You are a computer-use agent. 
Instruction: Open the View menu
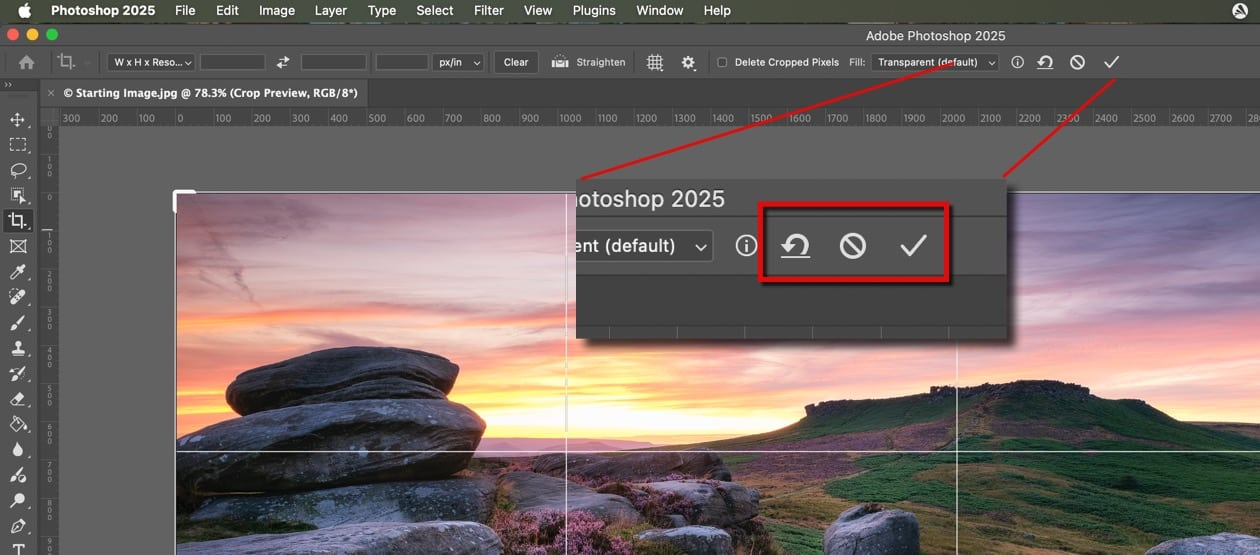538,11
